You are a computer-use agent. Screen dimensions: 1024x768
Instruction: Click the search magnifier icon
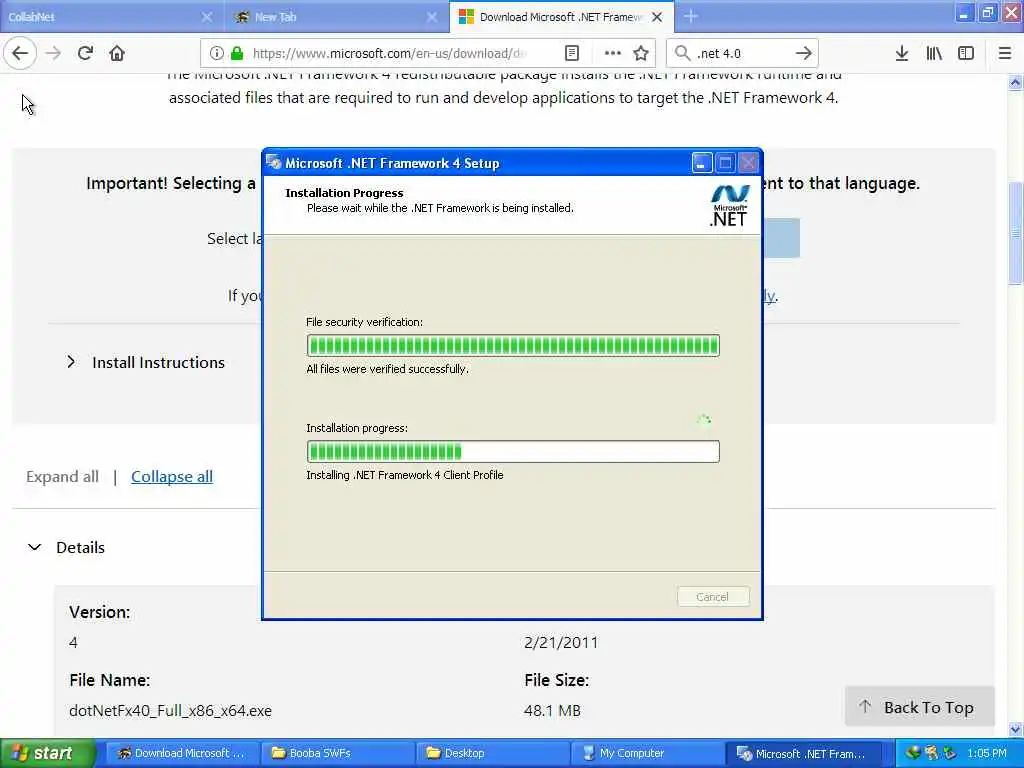(x=682, y=53)
